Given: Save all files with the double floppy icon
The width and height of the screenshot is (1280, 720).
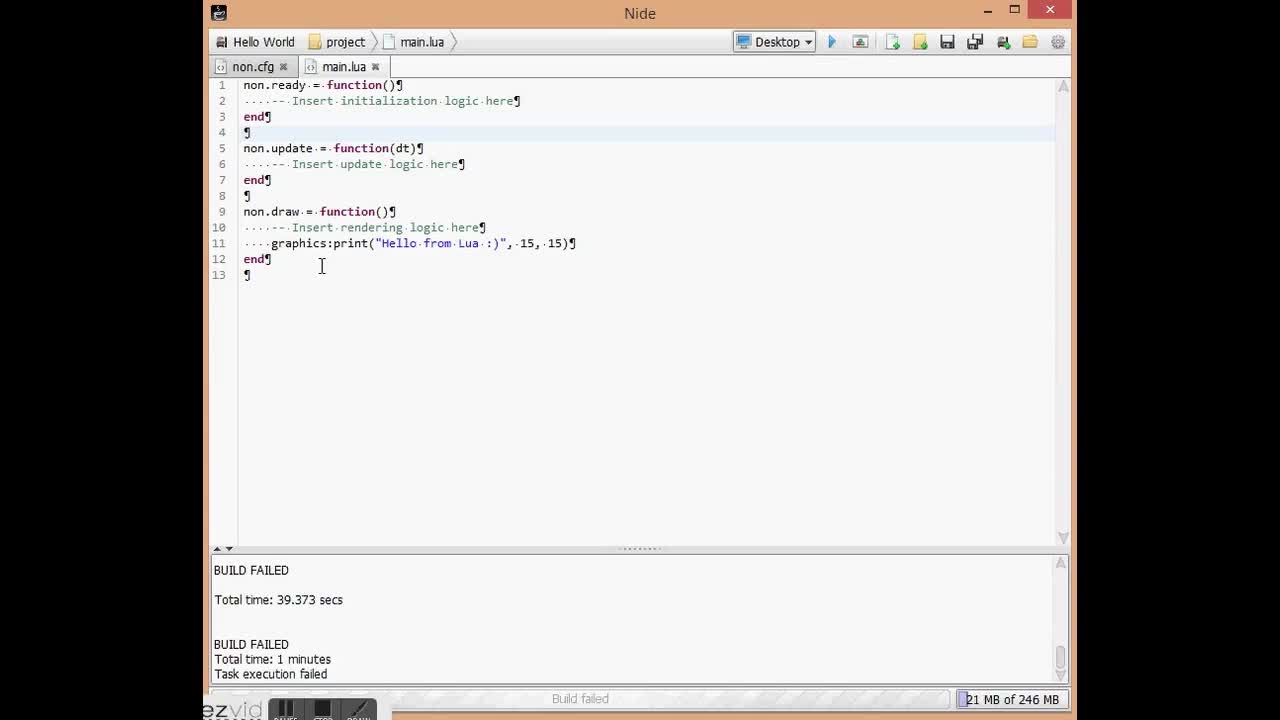Looking at the screenshot, I should point(975,42).
